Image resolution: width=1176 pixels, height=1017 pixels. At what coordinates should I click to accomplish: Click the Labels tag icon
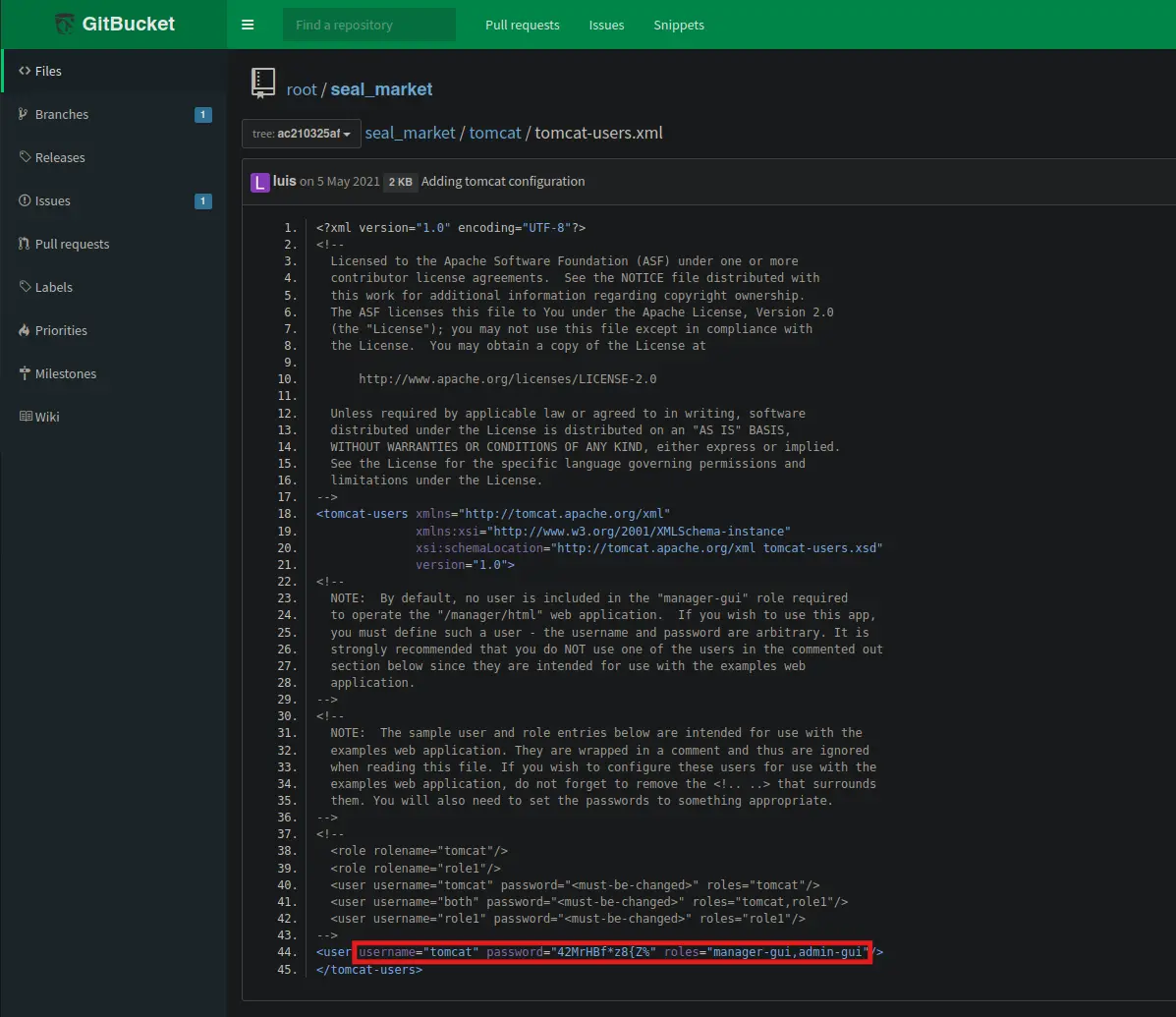(x=25, y=287)
